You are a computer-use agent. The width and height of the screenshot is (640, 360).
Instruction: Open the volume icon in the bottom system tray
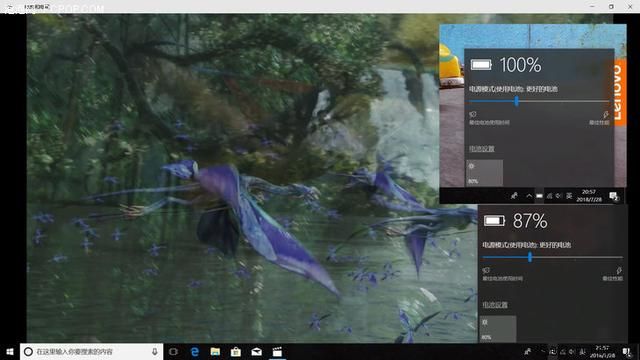pyautogui.click(x=572, y=351)
